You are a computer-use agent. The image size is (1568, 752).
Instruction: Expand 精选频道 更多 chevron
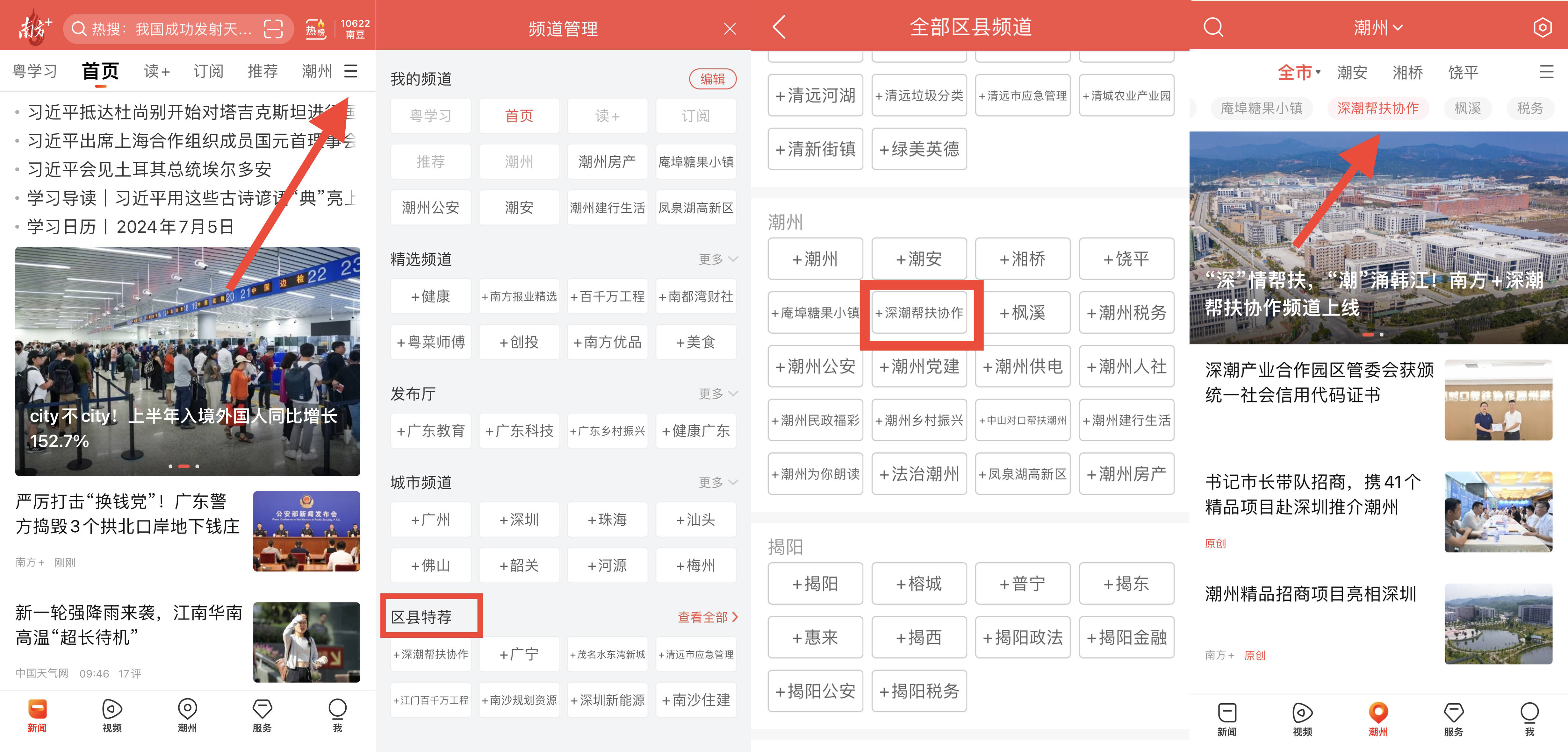click(x=718, y=259)
